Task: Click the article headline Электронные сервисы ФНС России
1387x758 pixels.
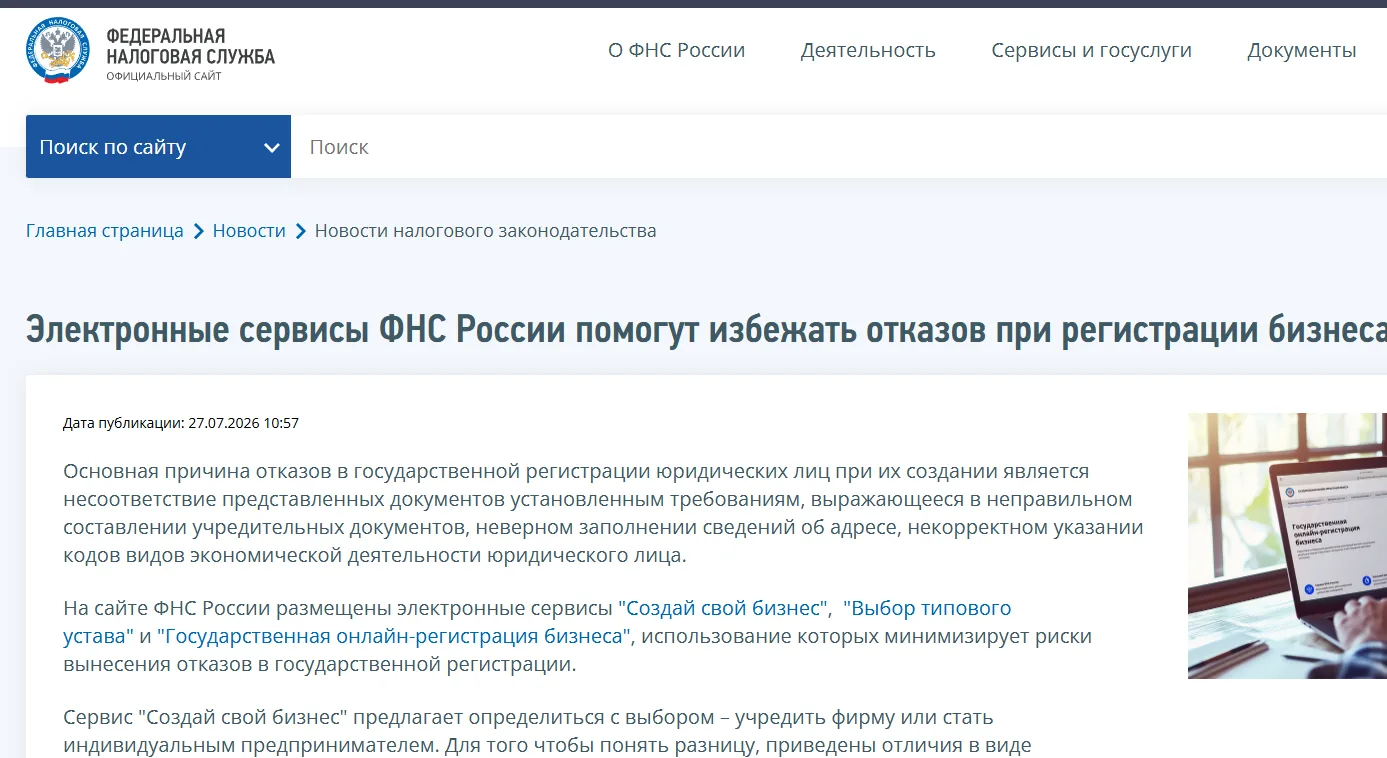Action: 706,330
